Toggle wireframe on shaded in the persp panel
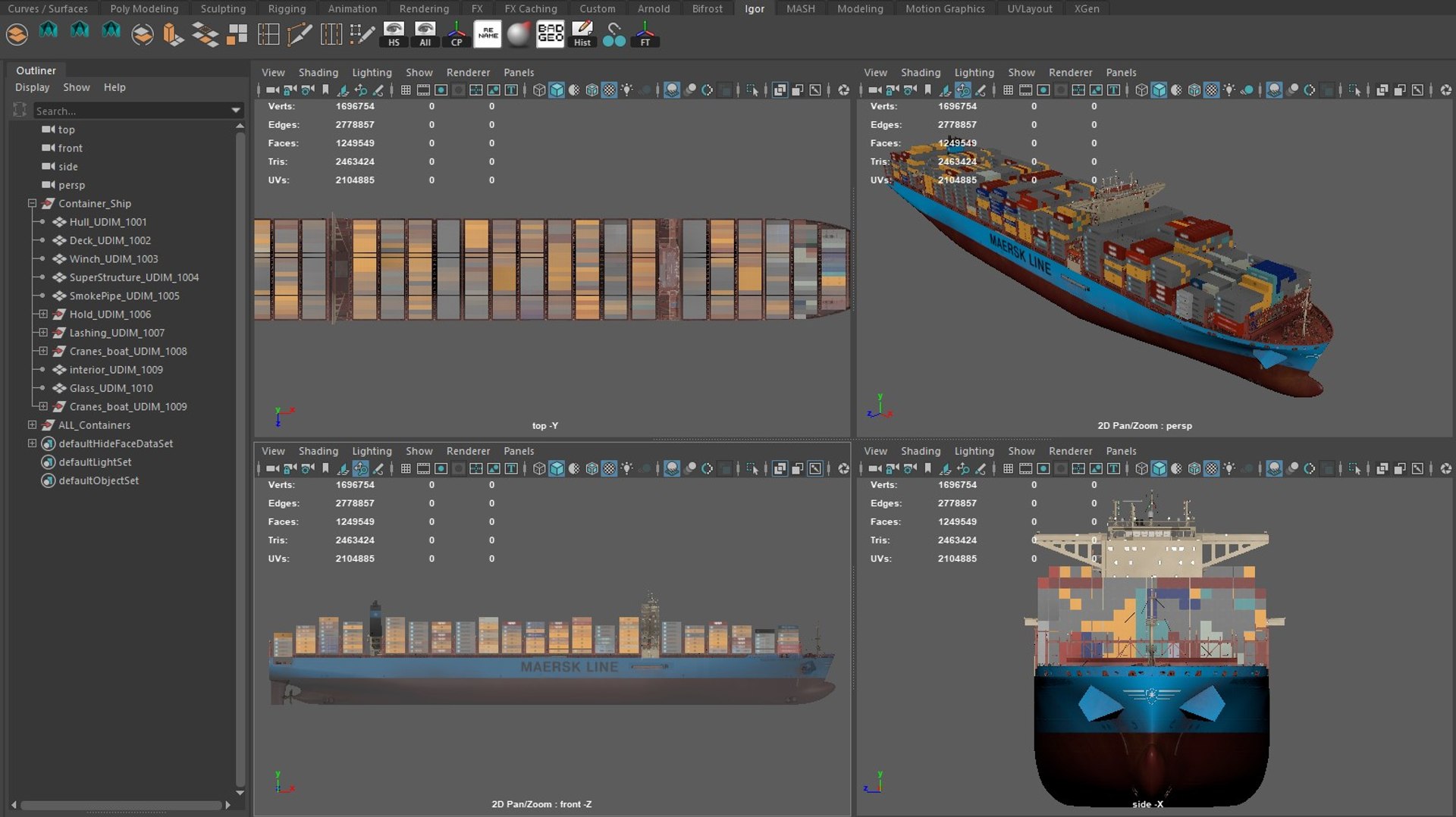Screen dimensions: 1456x817 tap(1194, 90)
